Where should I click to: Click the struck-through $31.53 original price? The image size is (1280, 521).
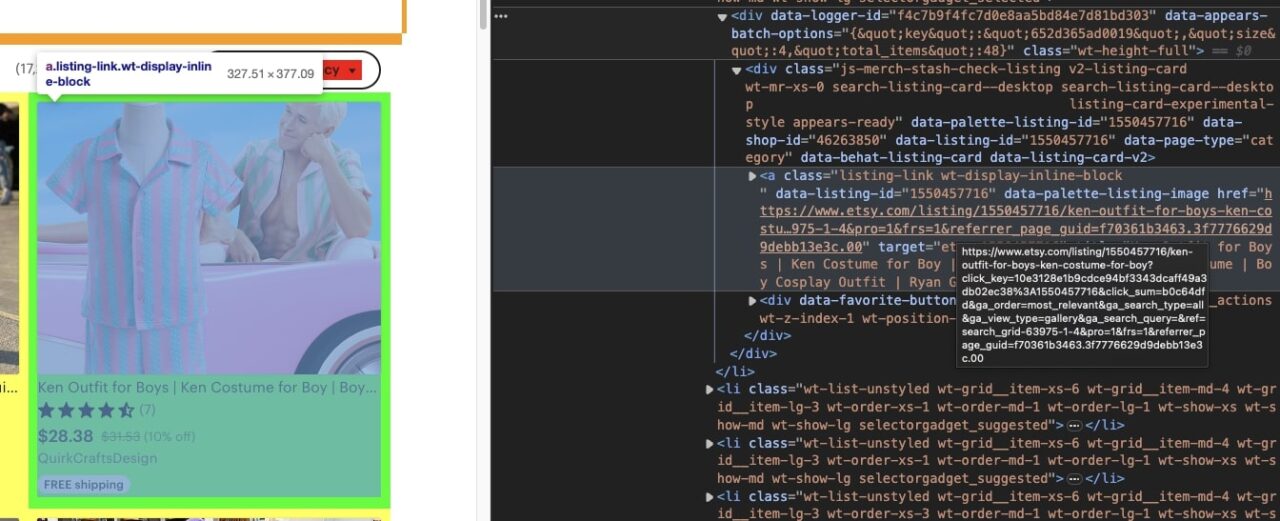pyautogui.click(x=120, y=437)
